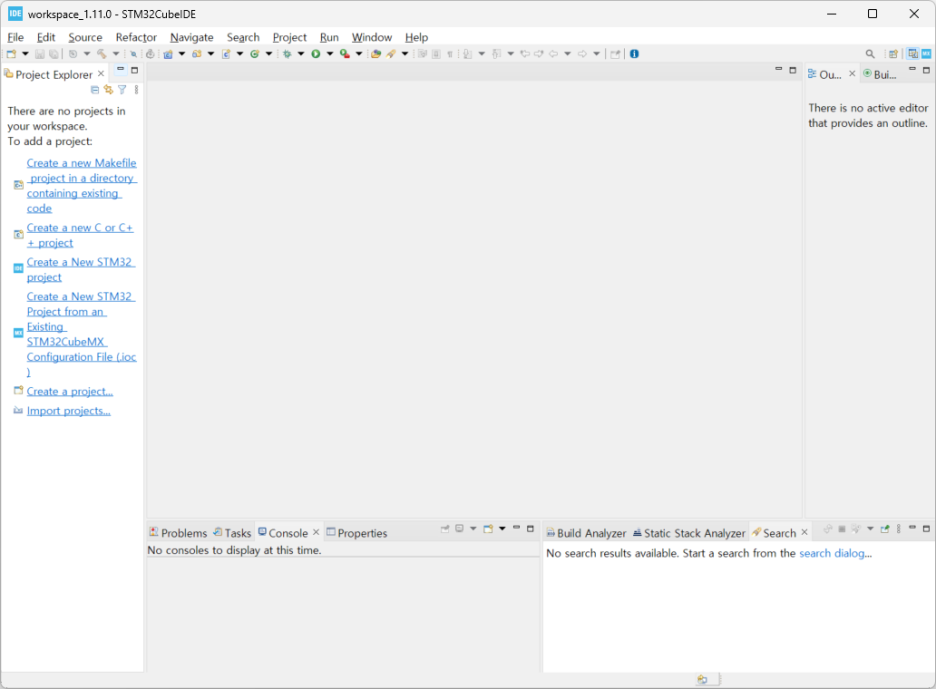Image resolution: width=936 pixels, height=689 pixels.
Task: Open the dropdown next to New icon
Action: pyautogui.click(x=25, y=54)
